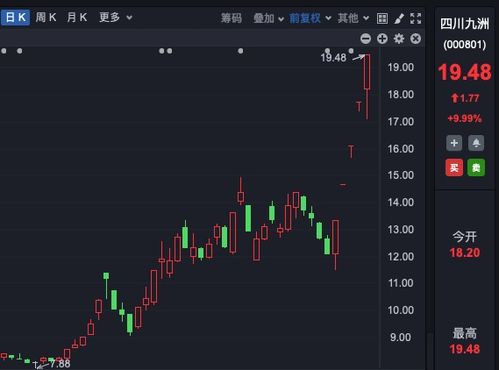The image size is (499, 370).
Task: Expand the 更多 more periods dropdown
Action: 116,17
